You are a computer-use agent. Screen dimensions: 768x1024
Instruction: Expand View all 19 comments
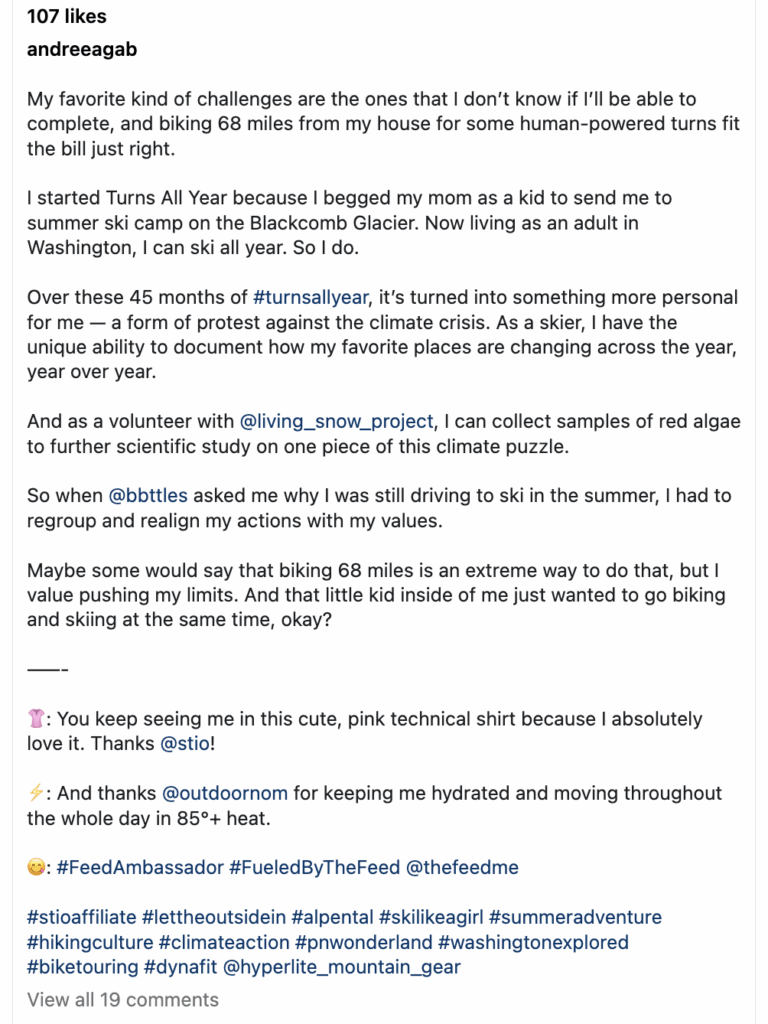point(123,1000)
